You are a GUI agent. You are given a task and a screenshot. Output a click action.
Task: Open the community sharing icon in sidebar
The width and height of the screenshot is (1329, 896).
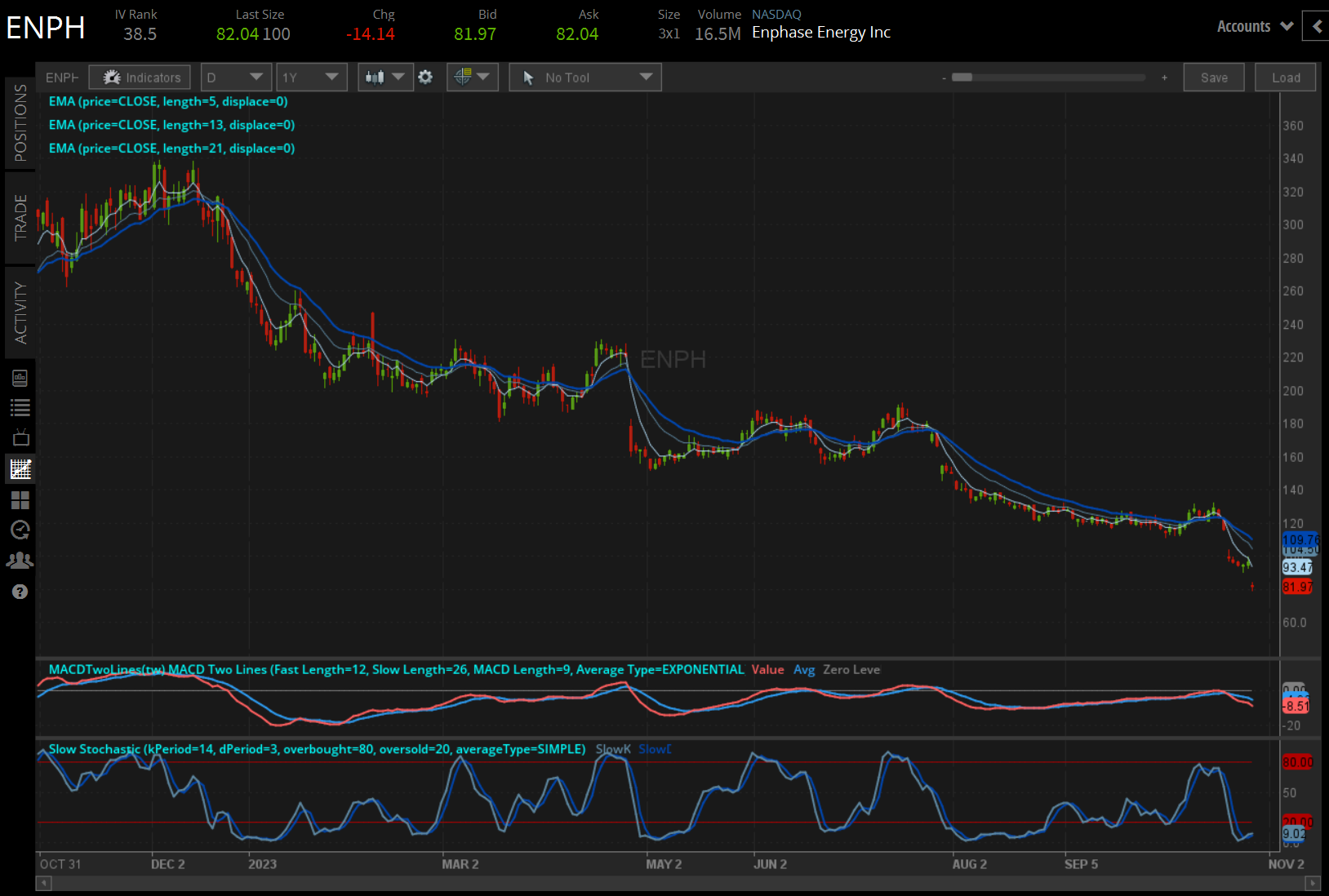click(x=20, y=561)
